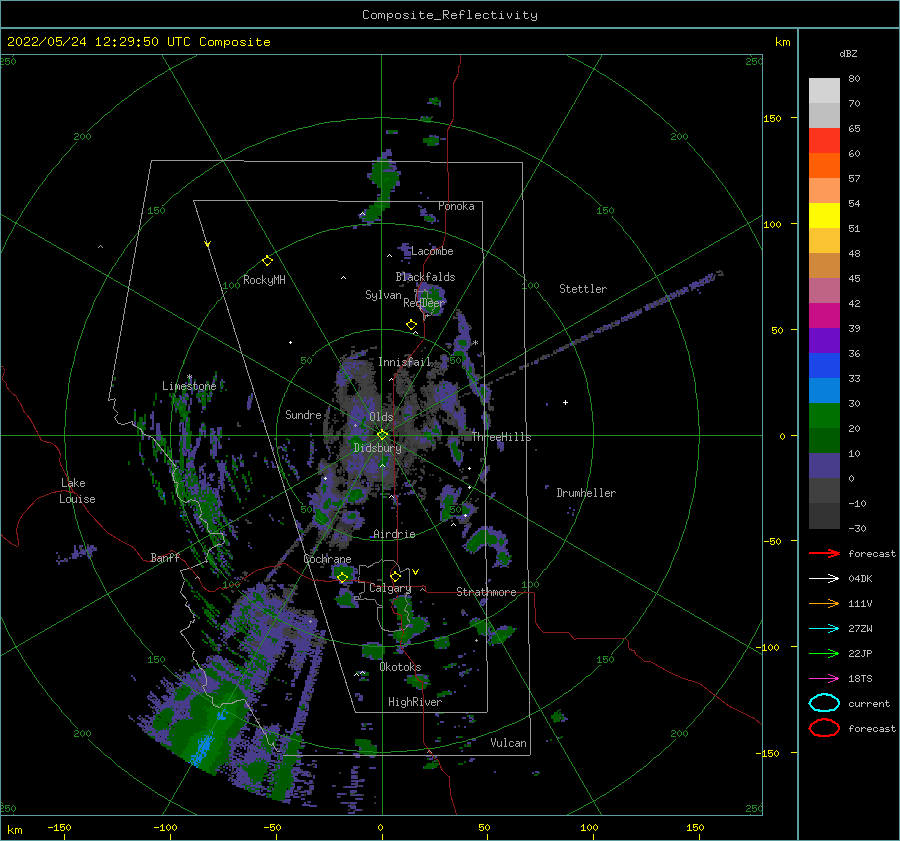Viewport: 900px width, 841px height.
Task: Pick the orange 57-60 dBZ swatch
Action: coord(824,165)
